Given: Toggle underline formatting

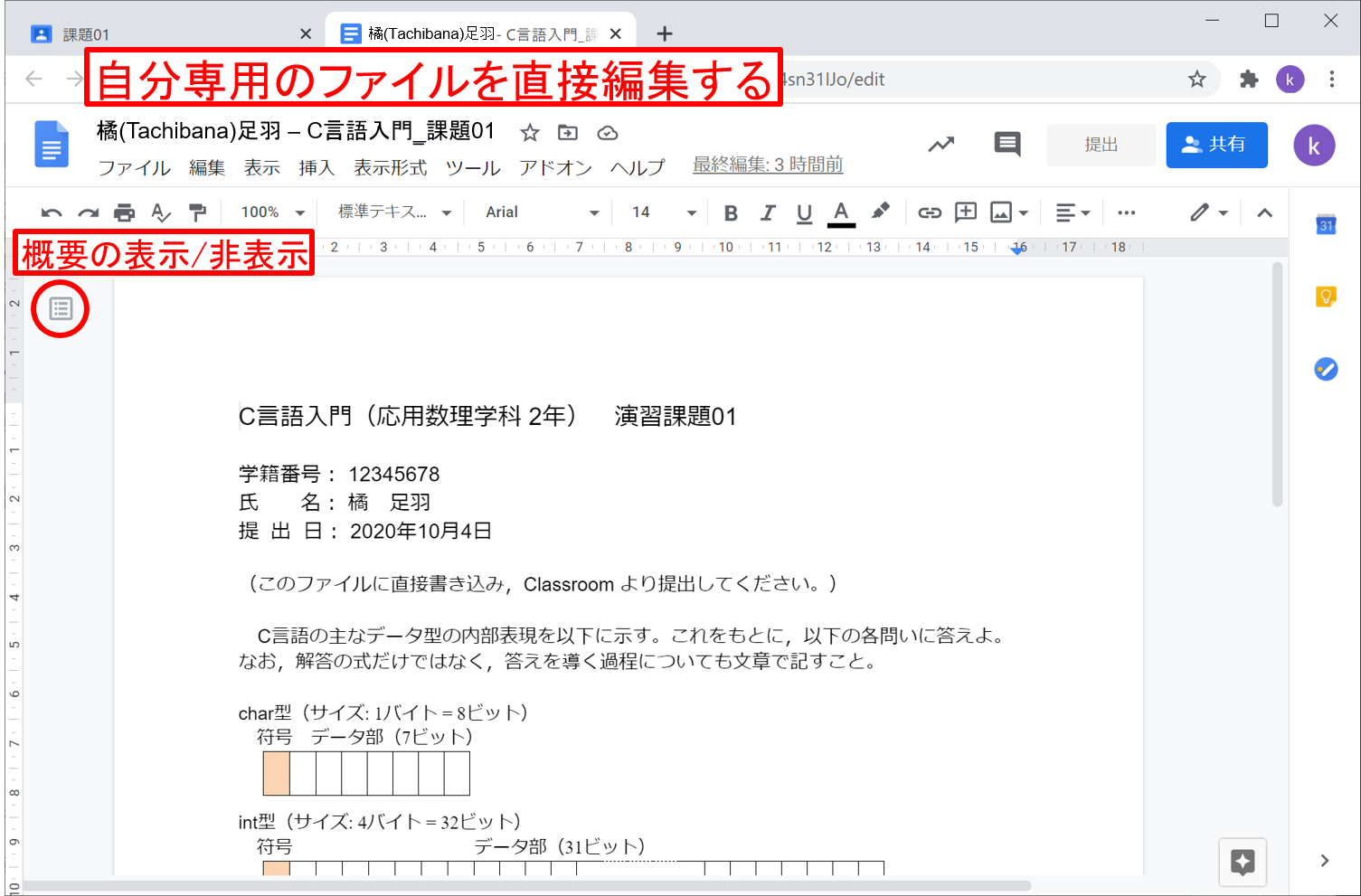Looking at the screenshot, I should (x=804, y=213).
